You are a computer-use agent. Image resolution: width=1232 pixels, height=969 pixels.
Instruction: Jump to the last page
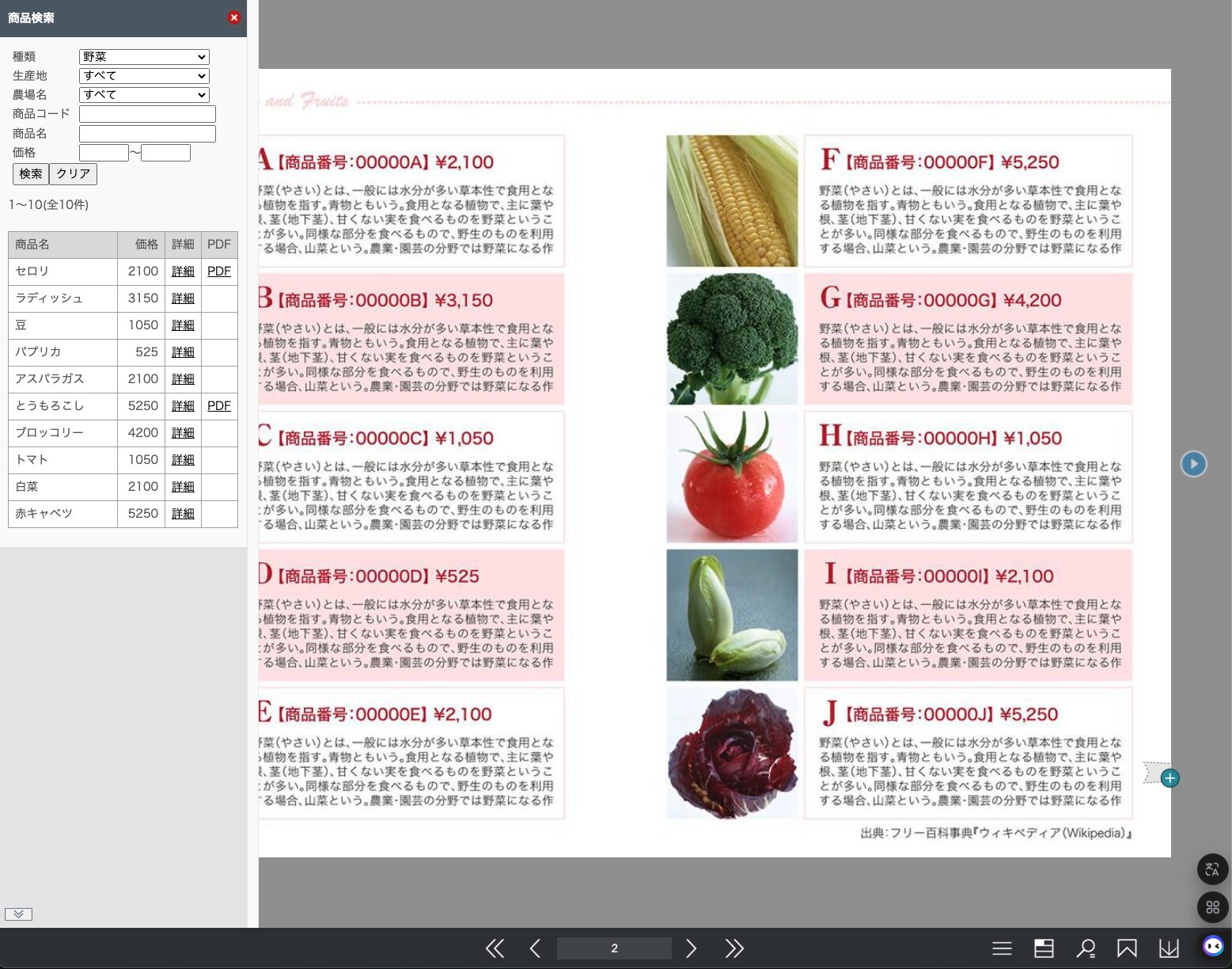point(734,948)
